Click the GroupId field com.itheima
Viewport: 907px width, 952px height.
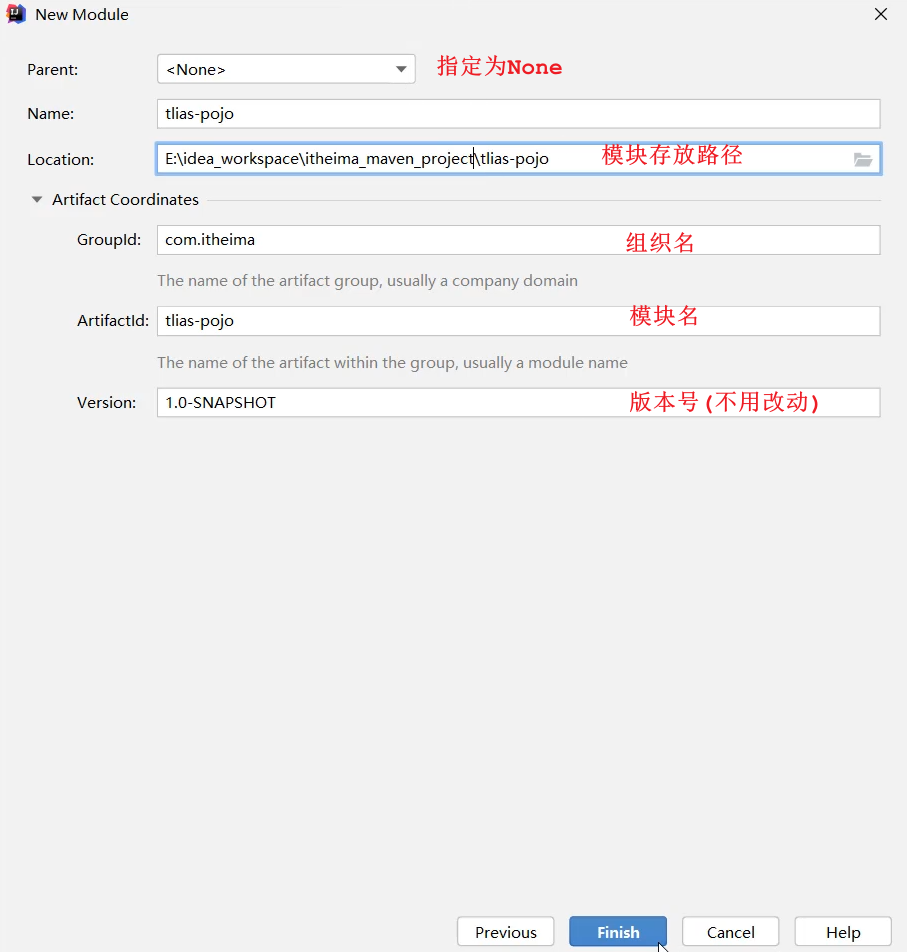coord(518,240)
